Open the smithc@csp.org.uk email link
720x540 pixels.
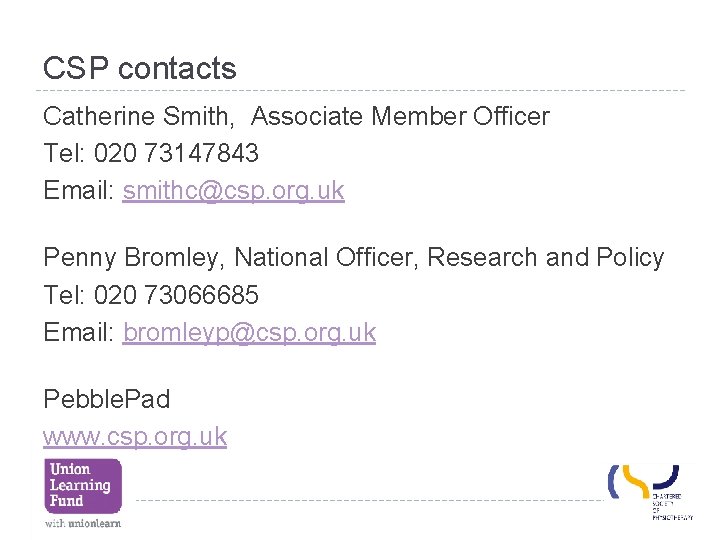tap(233, 191)
